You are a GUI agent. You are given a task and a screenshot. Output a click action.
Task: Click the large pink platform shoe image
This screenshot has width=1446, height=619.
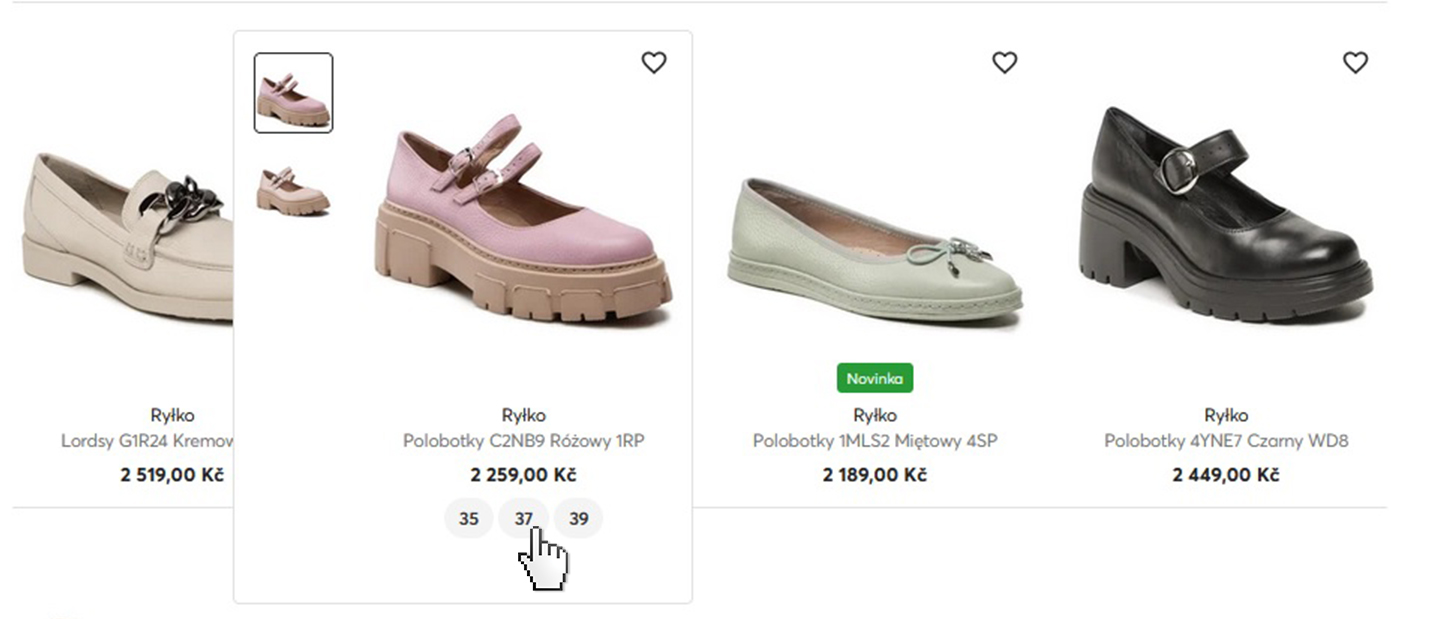(523, 225)
